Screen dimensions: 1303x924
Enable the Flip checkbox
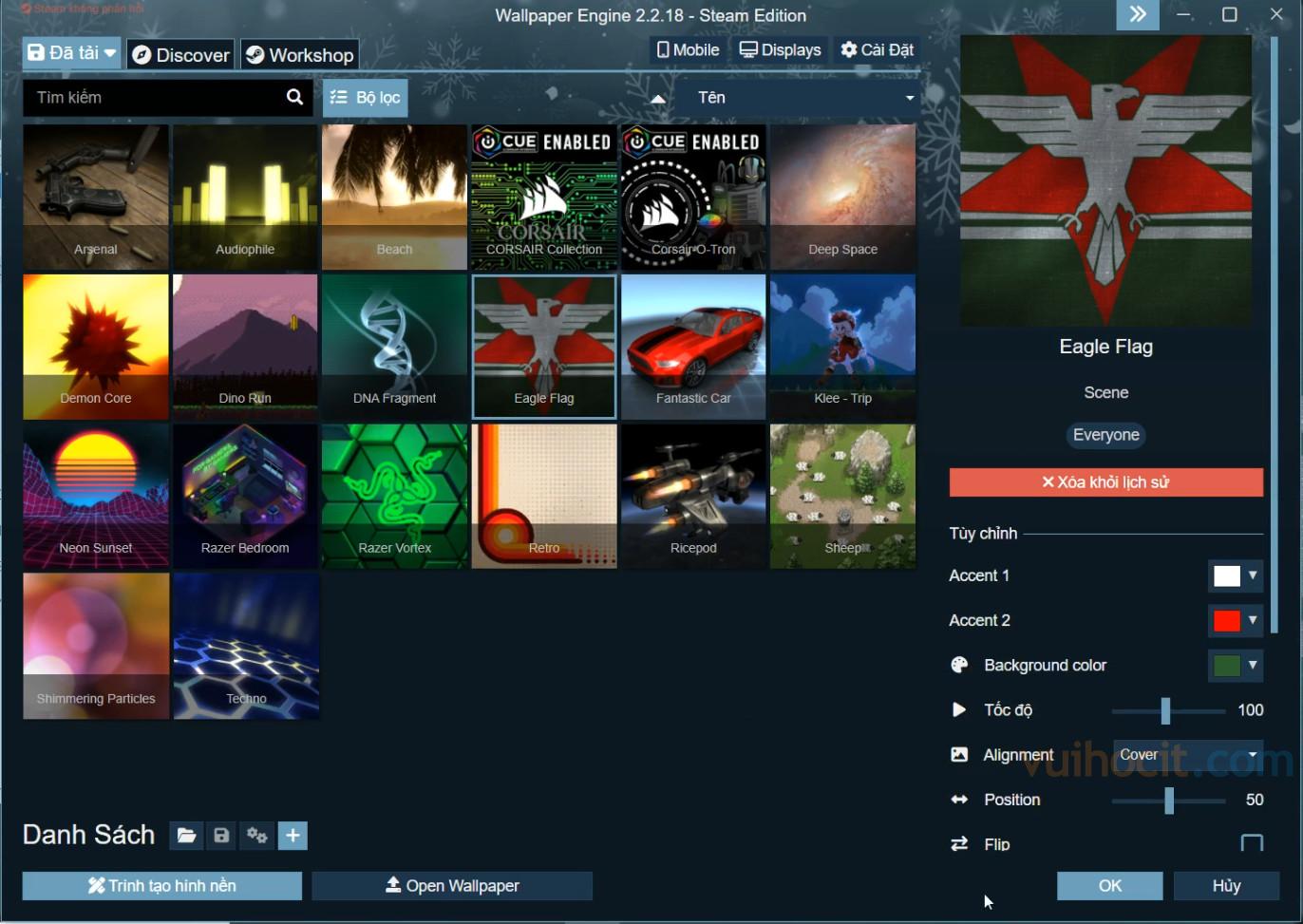[1252, 843]
